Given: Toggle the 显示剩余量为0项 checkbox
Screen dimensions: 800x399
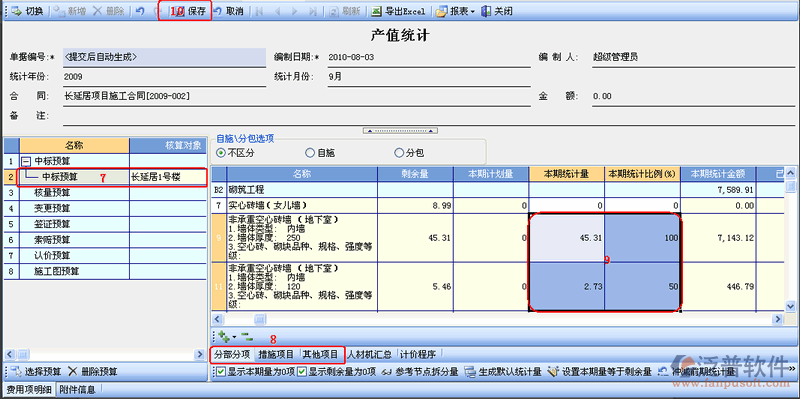Looking at the screenshot, I should click(x=302, y=371).
